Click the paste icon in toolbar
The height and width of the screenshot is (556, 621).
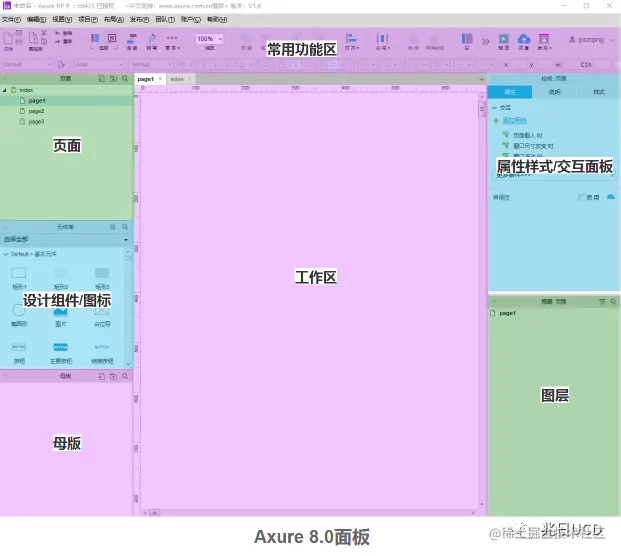point(33,38)
